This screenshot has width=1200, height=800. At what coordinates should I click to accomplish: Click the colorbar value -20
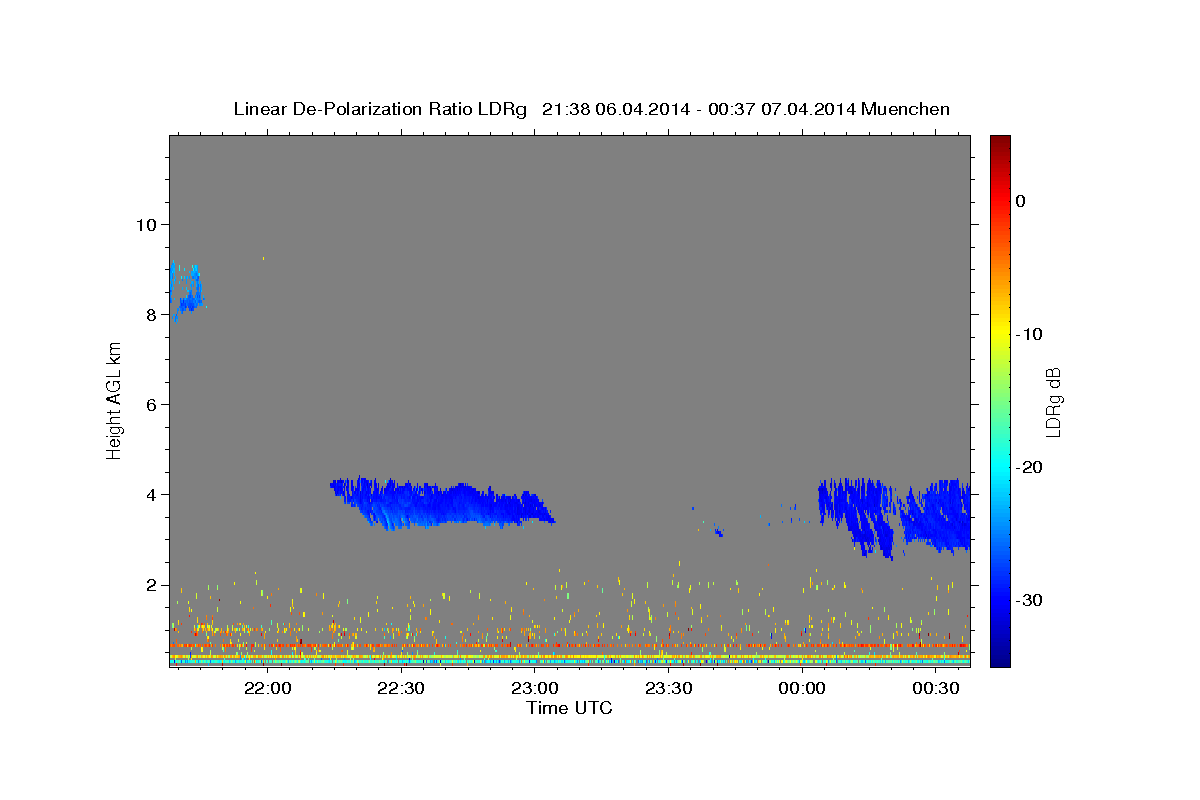click(x=1029, y=467)
